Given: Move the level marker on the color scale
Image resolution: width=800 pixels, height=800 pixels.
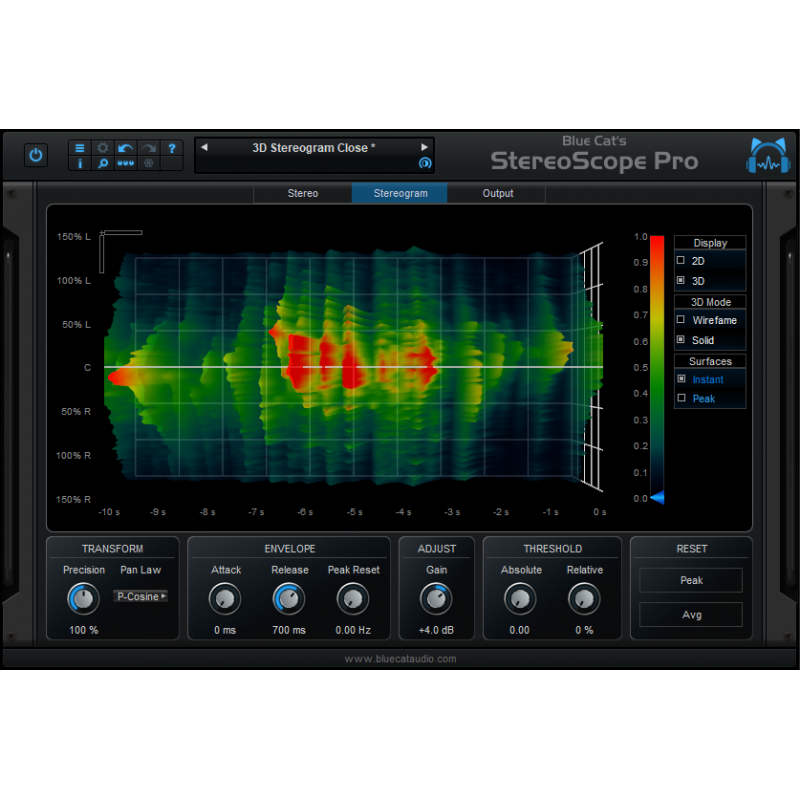Looking at the screenshot, I should pyautogui.click(x=657, y=497).
